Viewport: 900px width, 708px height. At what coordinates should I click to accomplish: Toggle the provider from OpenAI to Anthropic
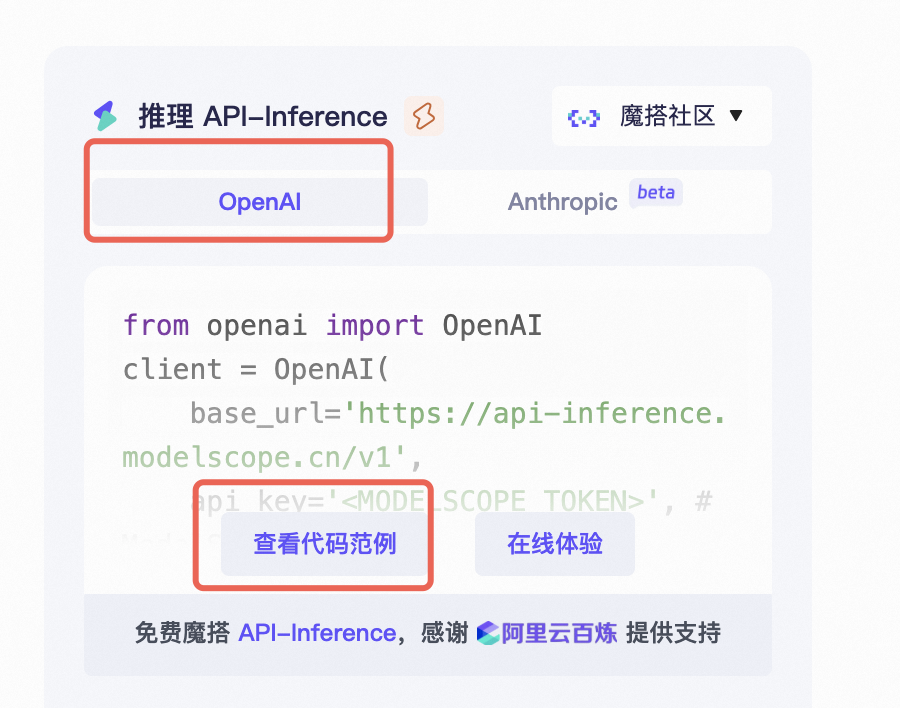click(562, 201)
